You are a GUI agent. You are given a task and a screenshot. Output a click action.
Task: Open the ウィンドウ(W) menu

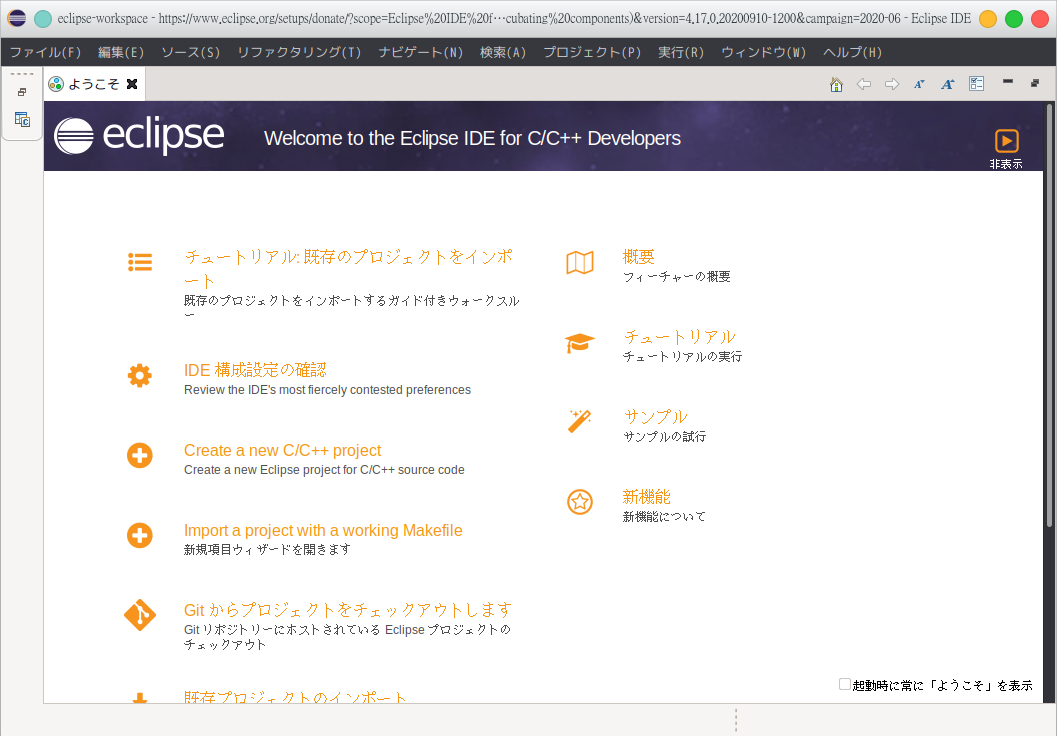(x=764, y=52)
